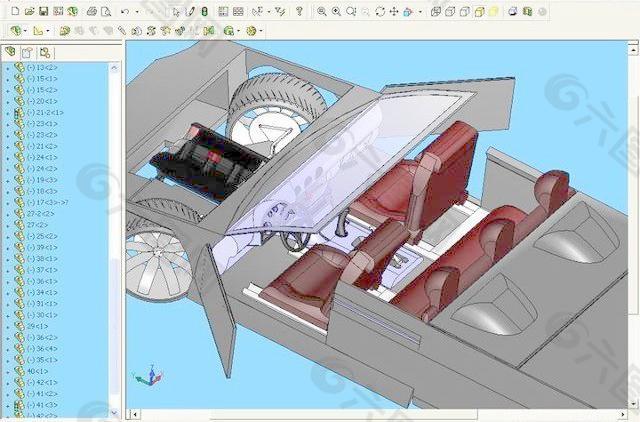Expand tree item (-) 20<1>

[8, 102]
